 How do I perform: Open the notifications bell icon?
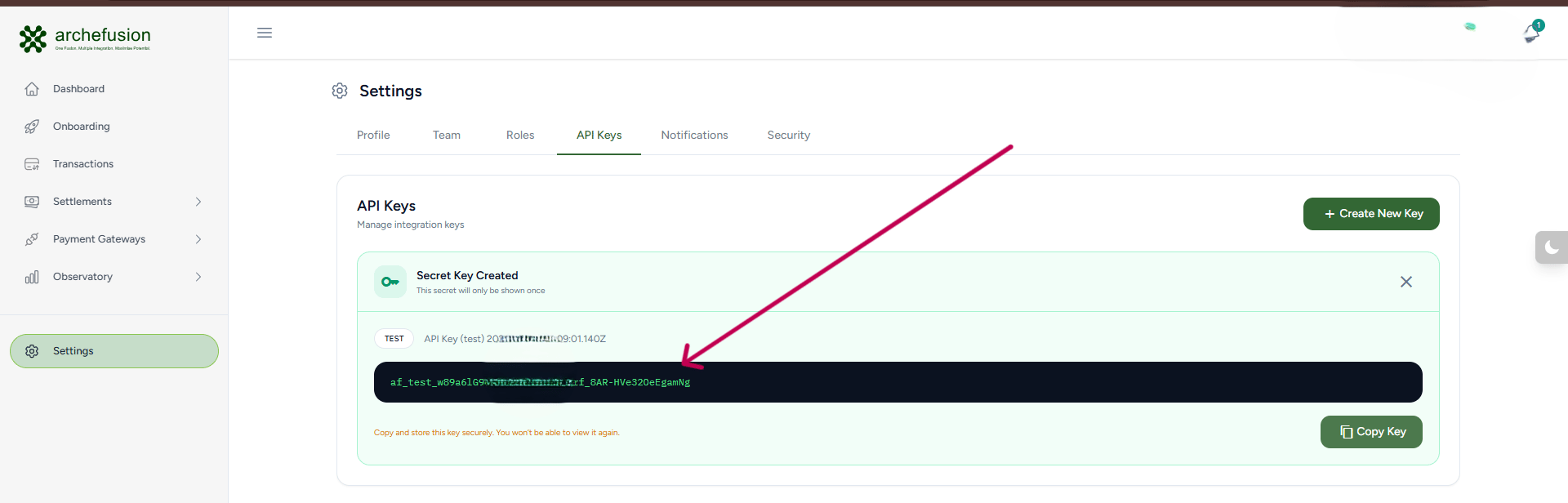coord(1532,33)
